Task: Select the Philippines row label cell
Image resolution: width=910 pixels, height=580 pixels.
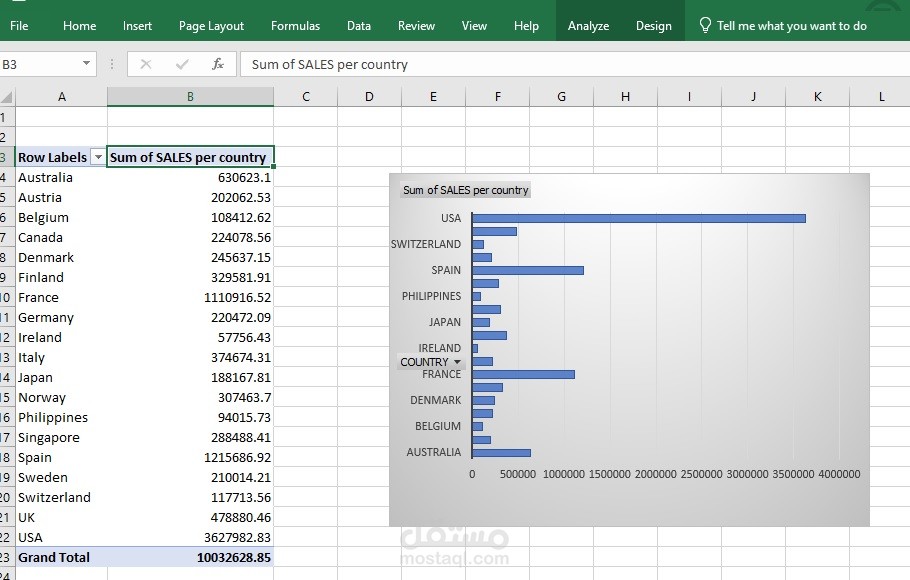Action: pos(61,417)
